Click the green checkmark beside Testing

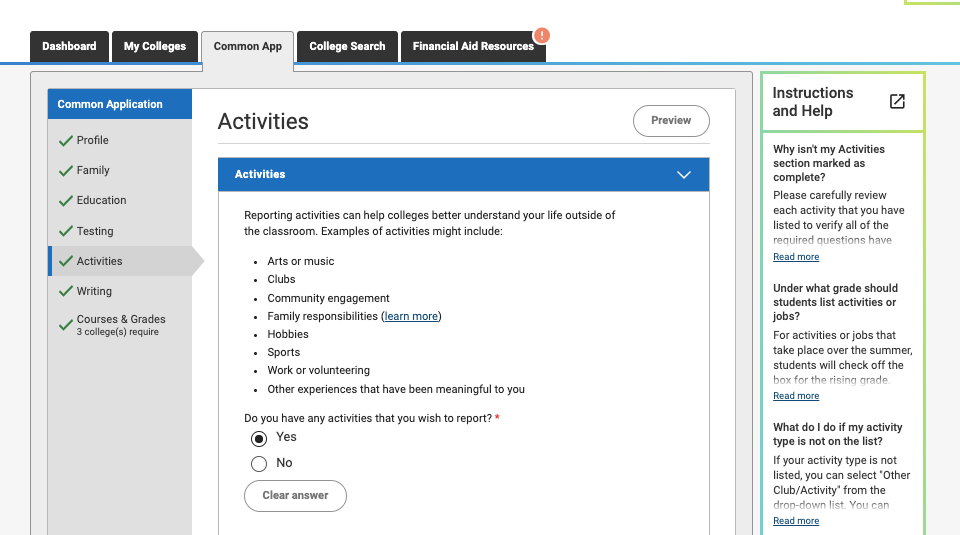tap(66, 231)
